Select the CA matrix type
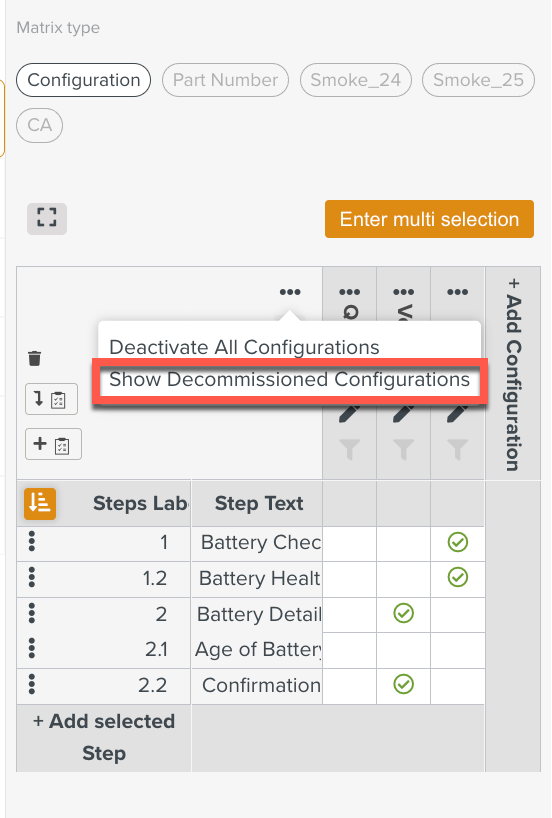 click(40, 125)
